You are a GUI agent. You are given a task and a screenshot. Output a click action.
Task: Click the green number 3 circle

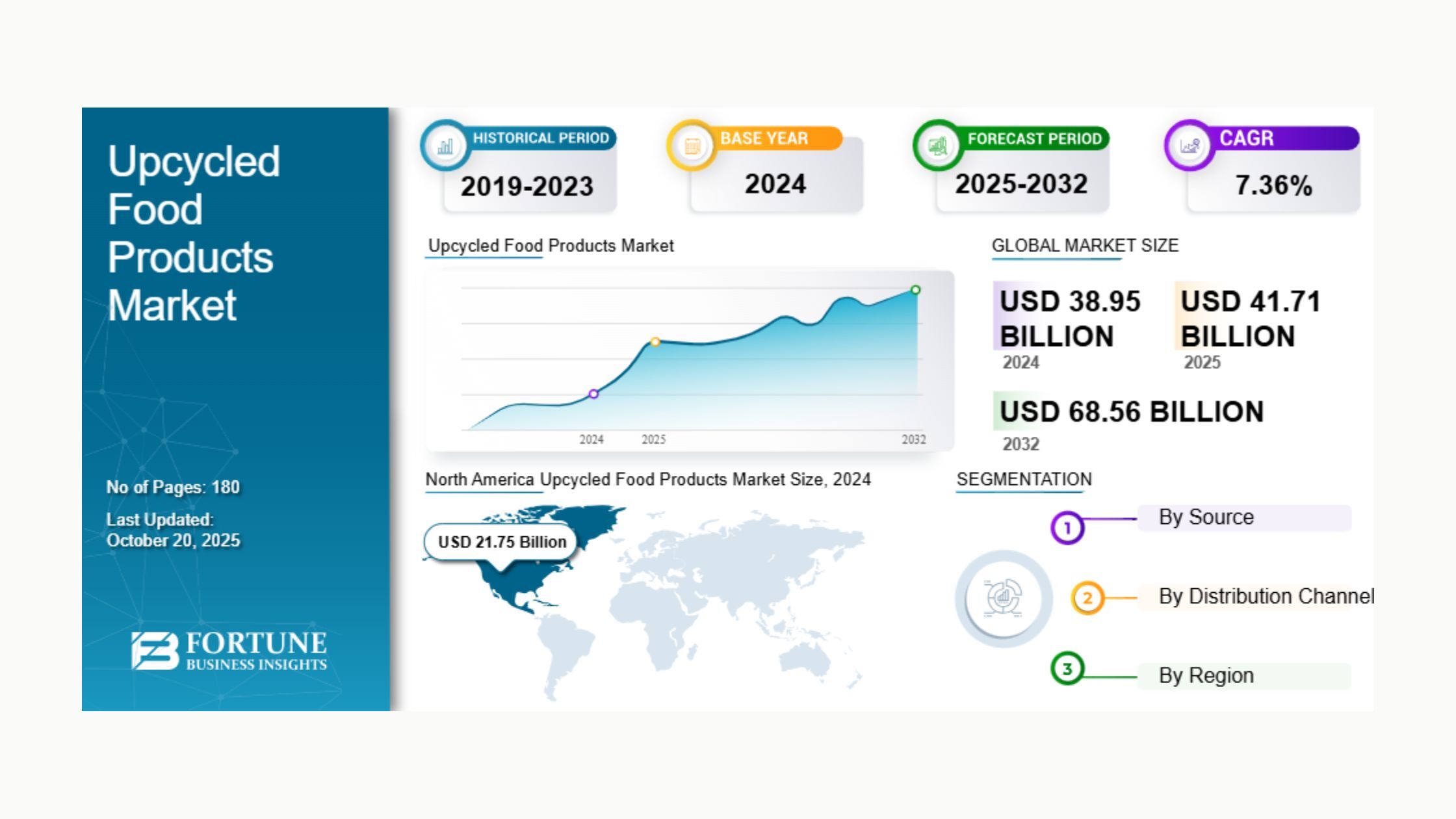coord(1067,668)
